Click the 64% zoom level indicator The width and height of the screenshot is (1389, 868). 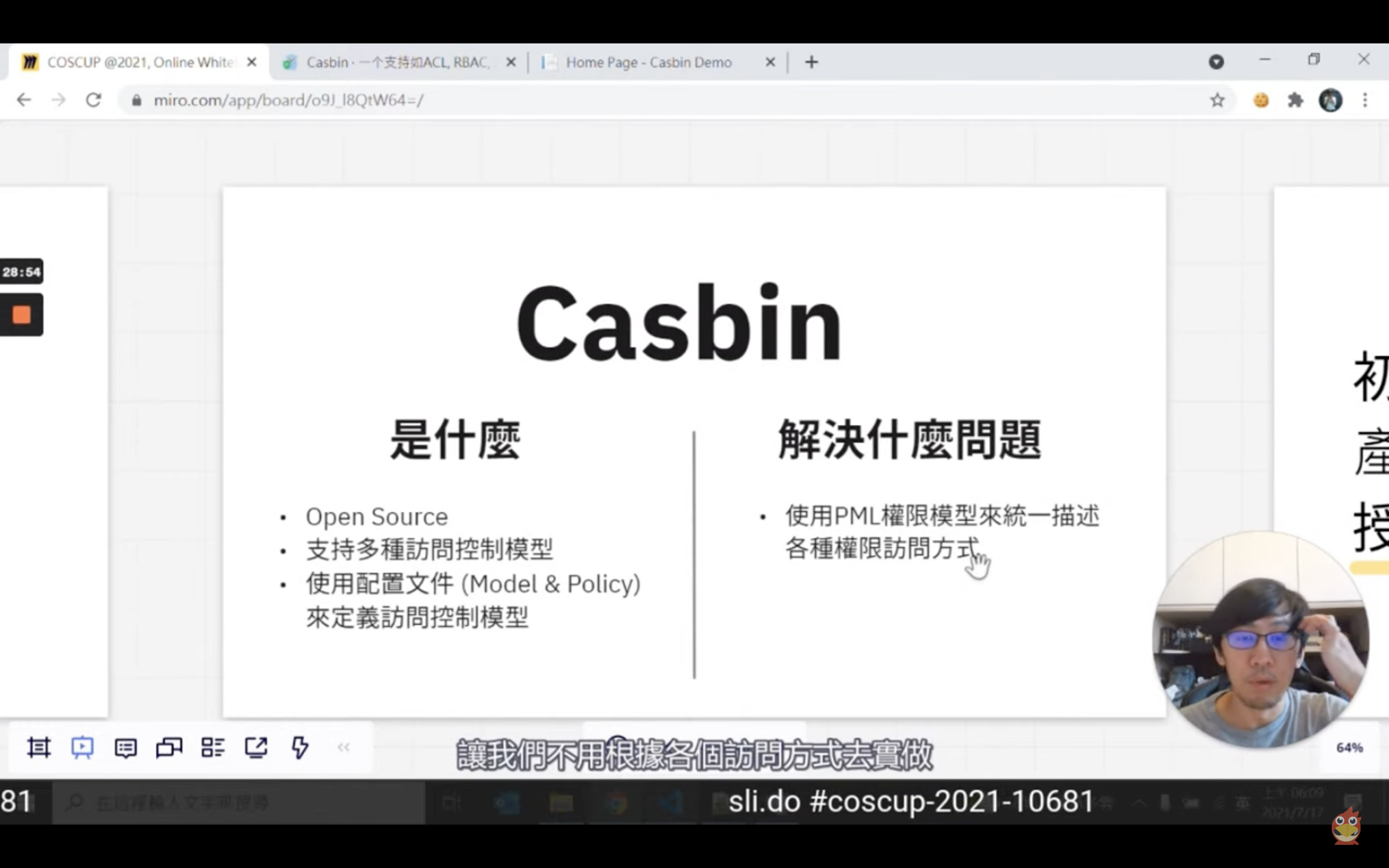pos(1349,747)
